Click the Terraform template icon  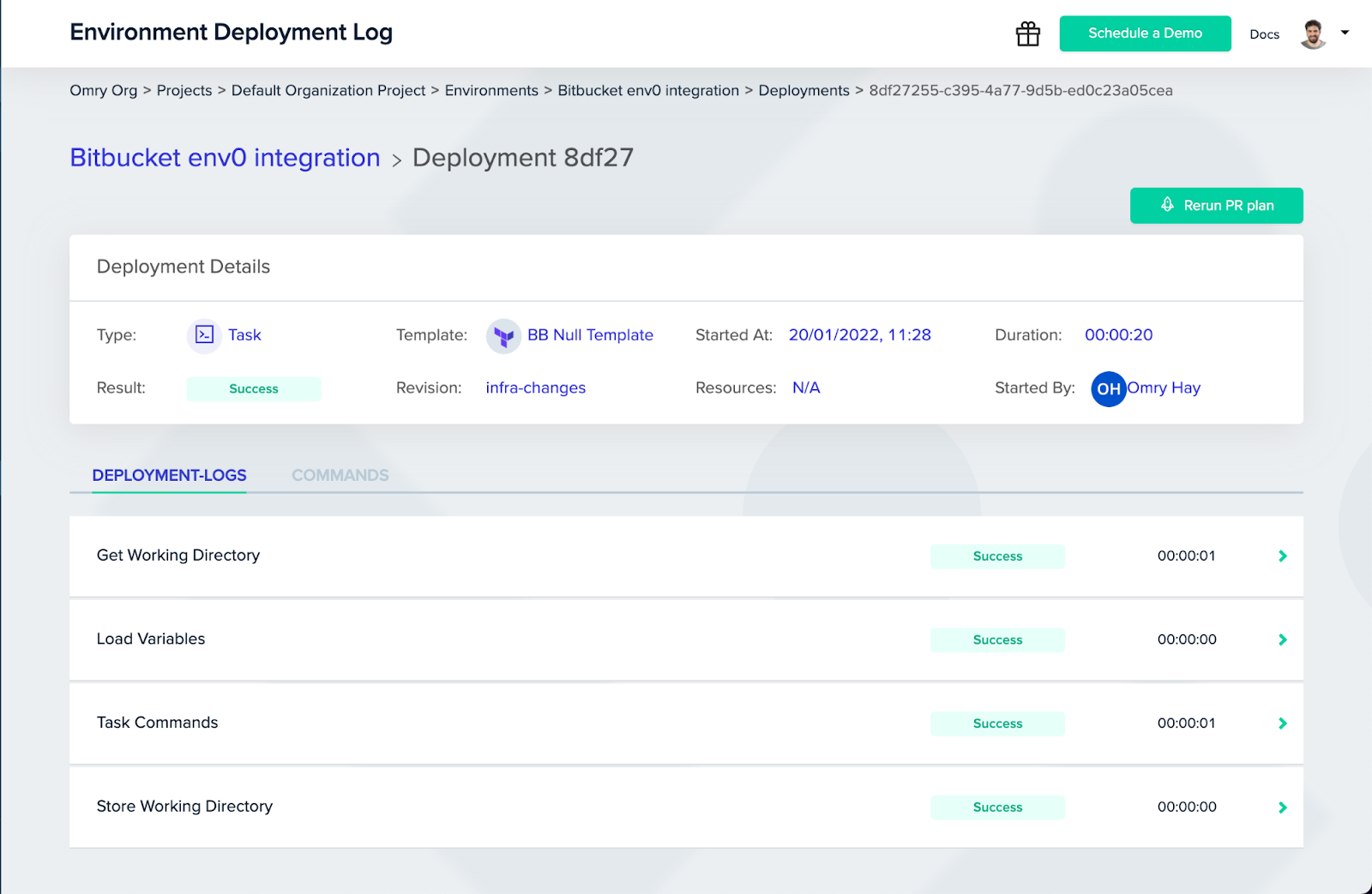(503, 336)
